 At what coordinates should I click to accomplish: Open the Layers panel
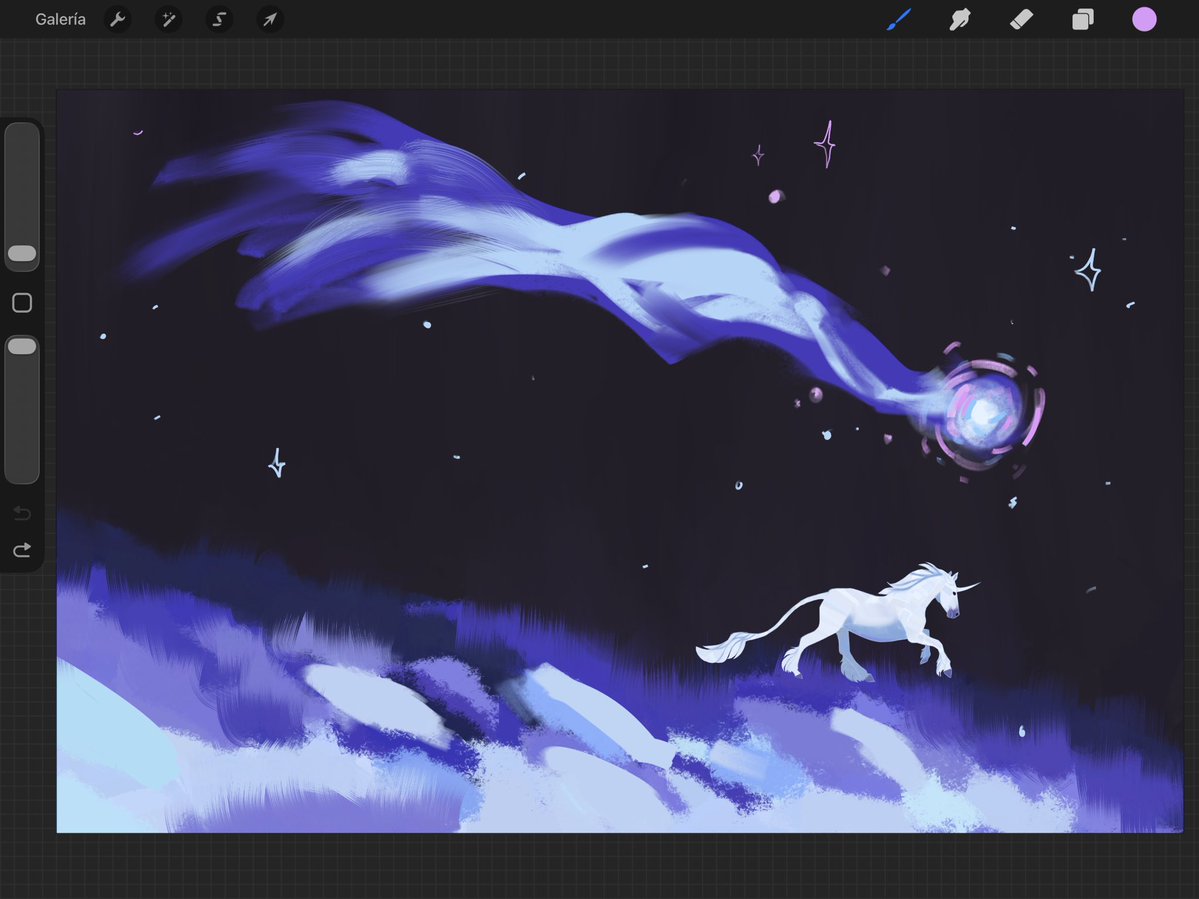click(x=1083, y=19)
